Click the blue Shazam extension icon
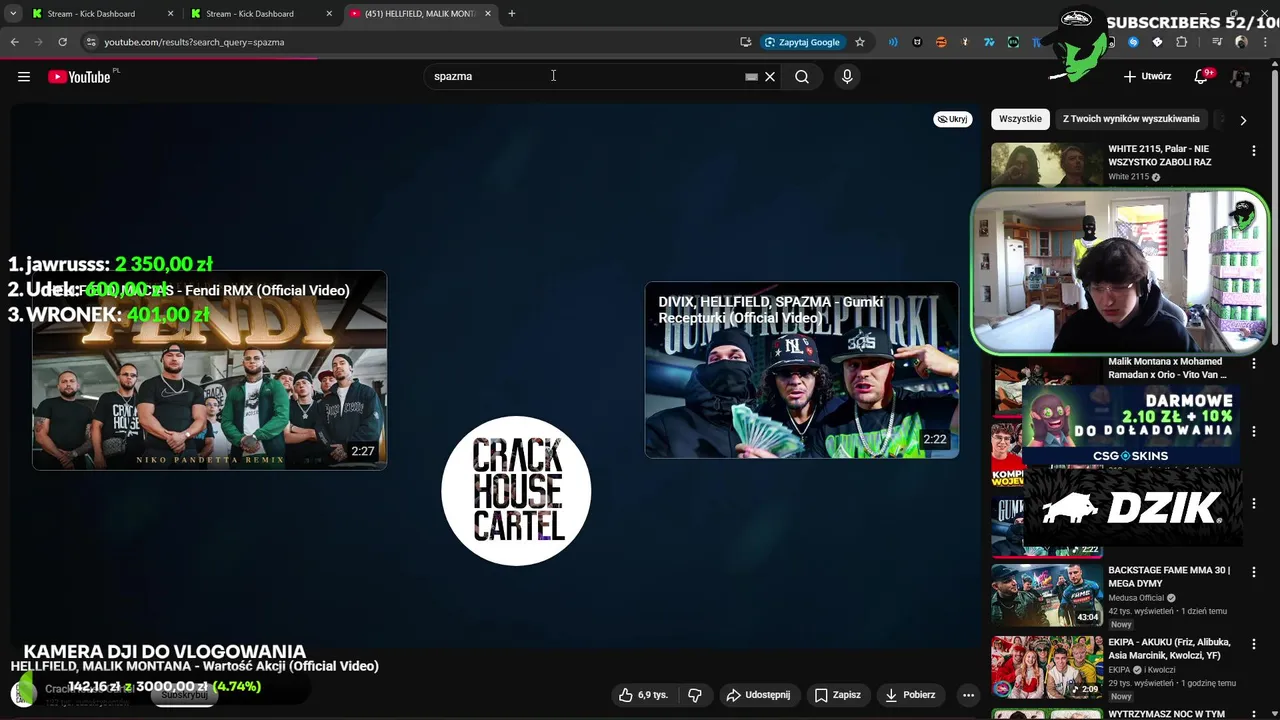The height and width of the screenshot is (720, 1280). click(x=1133, y=42)
